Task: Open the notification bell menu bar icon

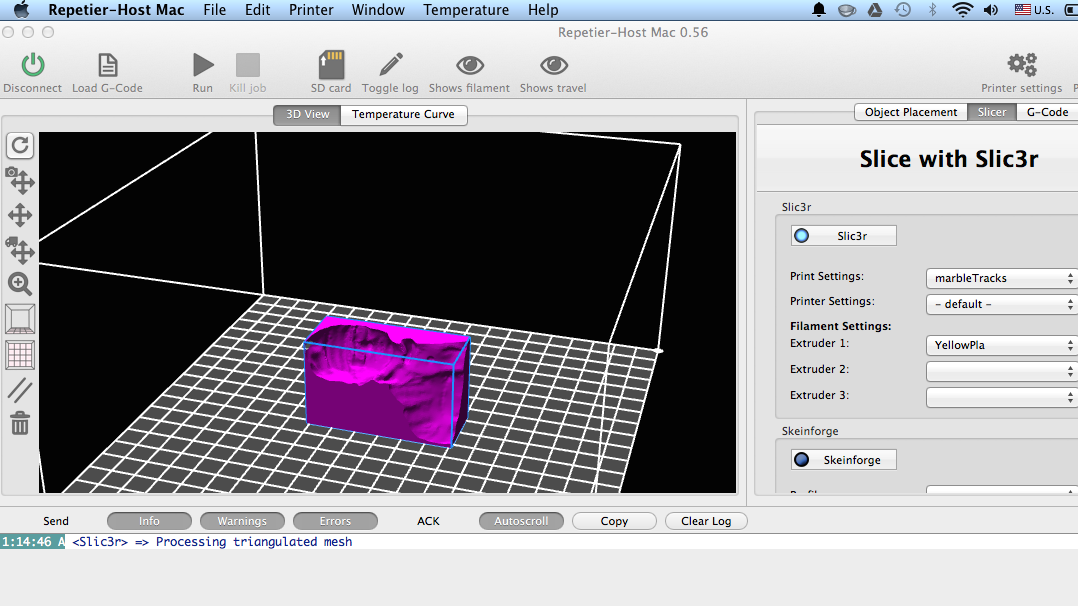Action: [x=818, y=10]
